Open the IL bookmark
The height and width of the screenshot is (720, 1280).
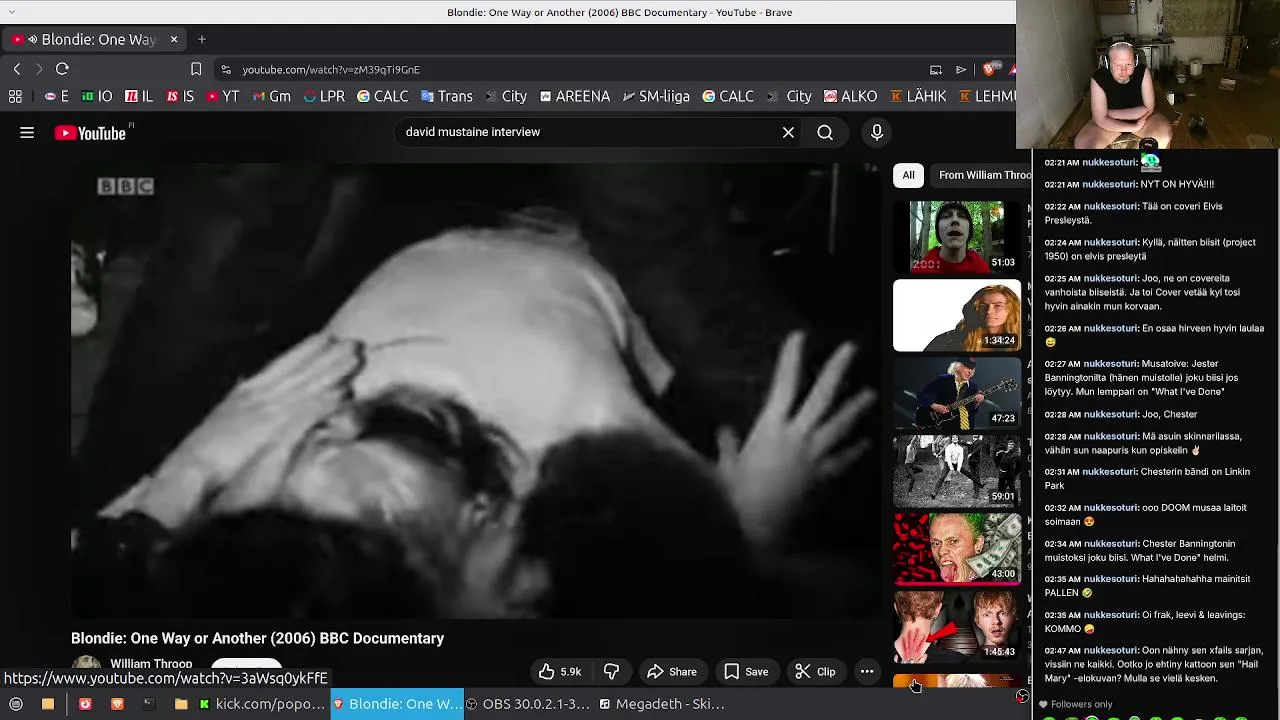click(x=139, y=96)
